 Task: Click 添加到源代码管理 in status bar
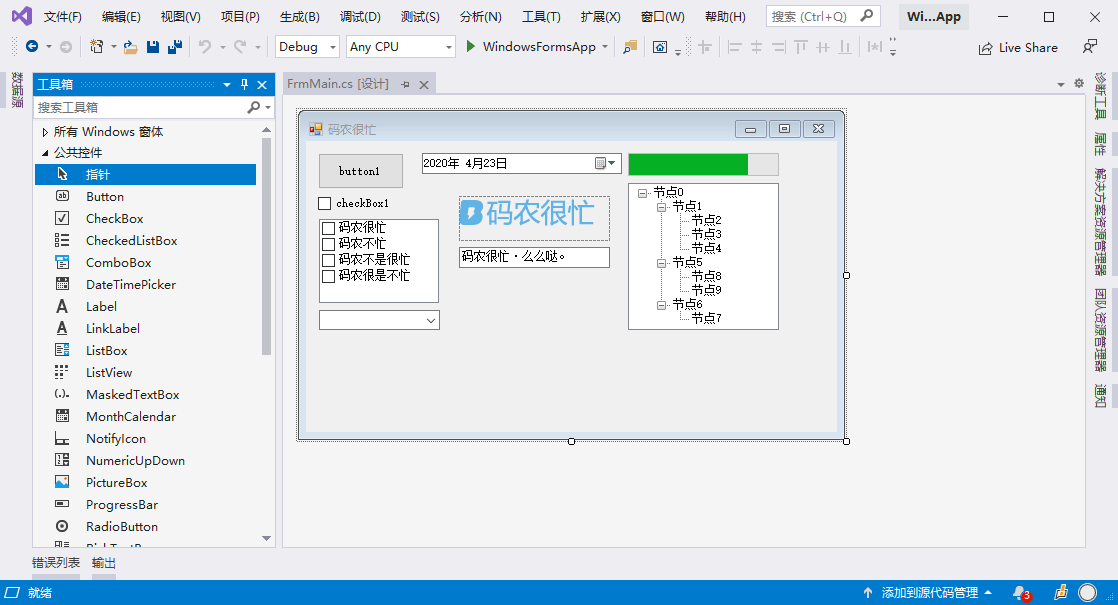(x=929, y=593)
